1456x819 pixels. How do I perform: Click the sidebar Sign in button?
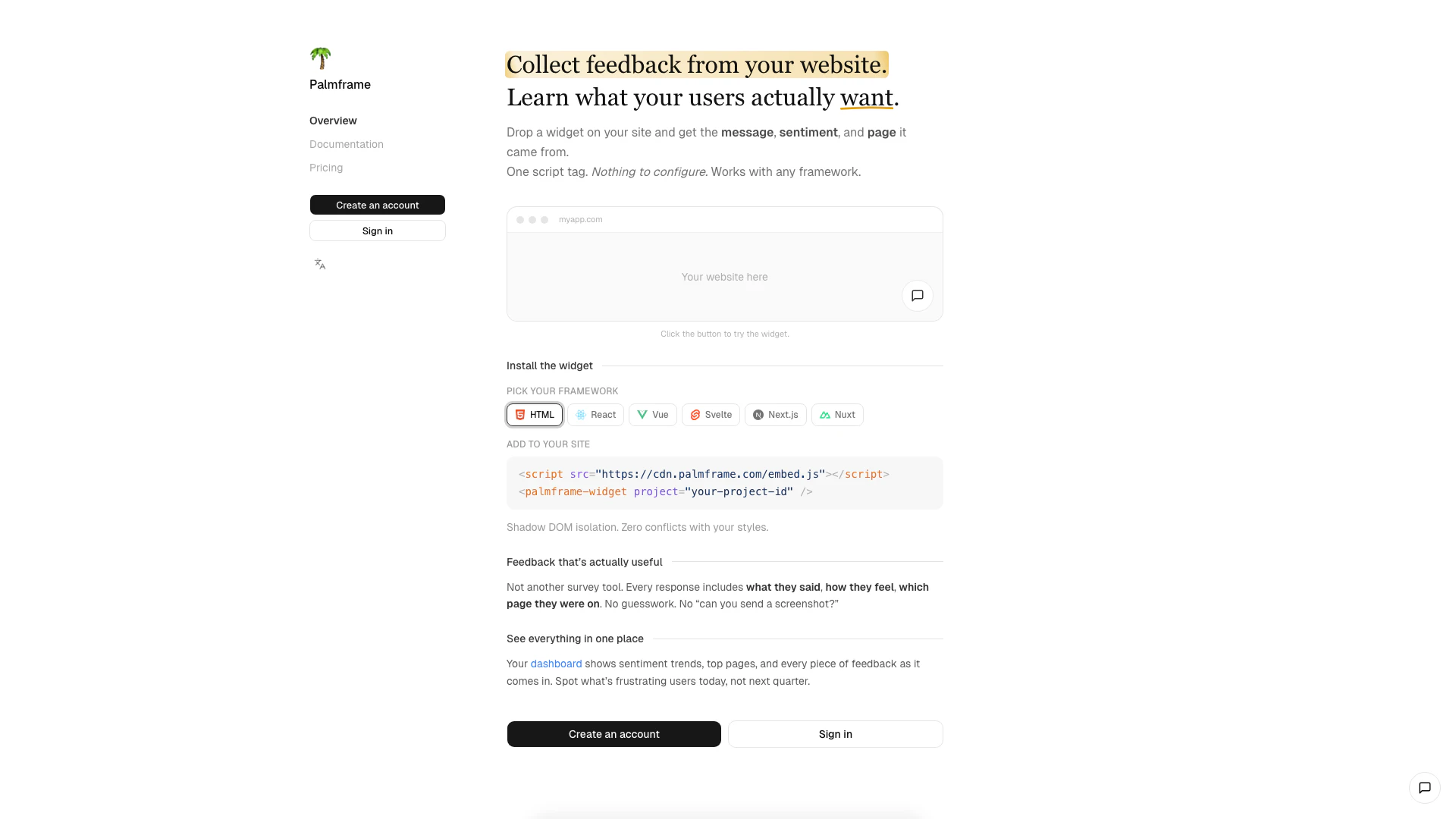coord(378,231)
